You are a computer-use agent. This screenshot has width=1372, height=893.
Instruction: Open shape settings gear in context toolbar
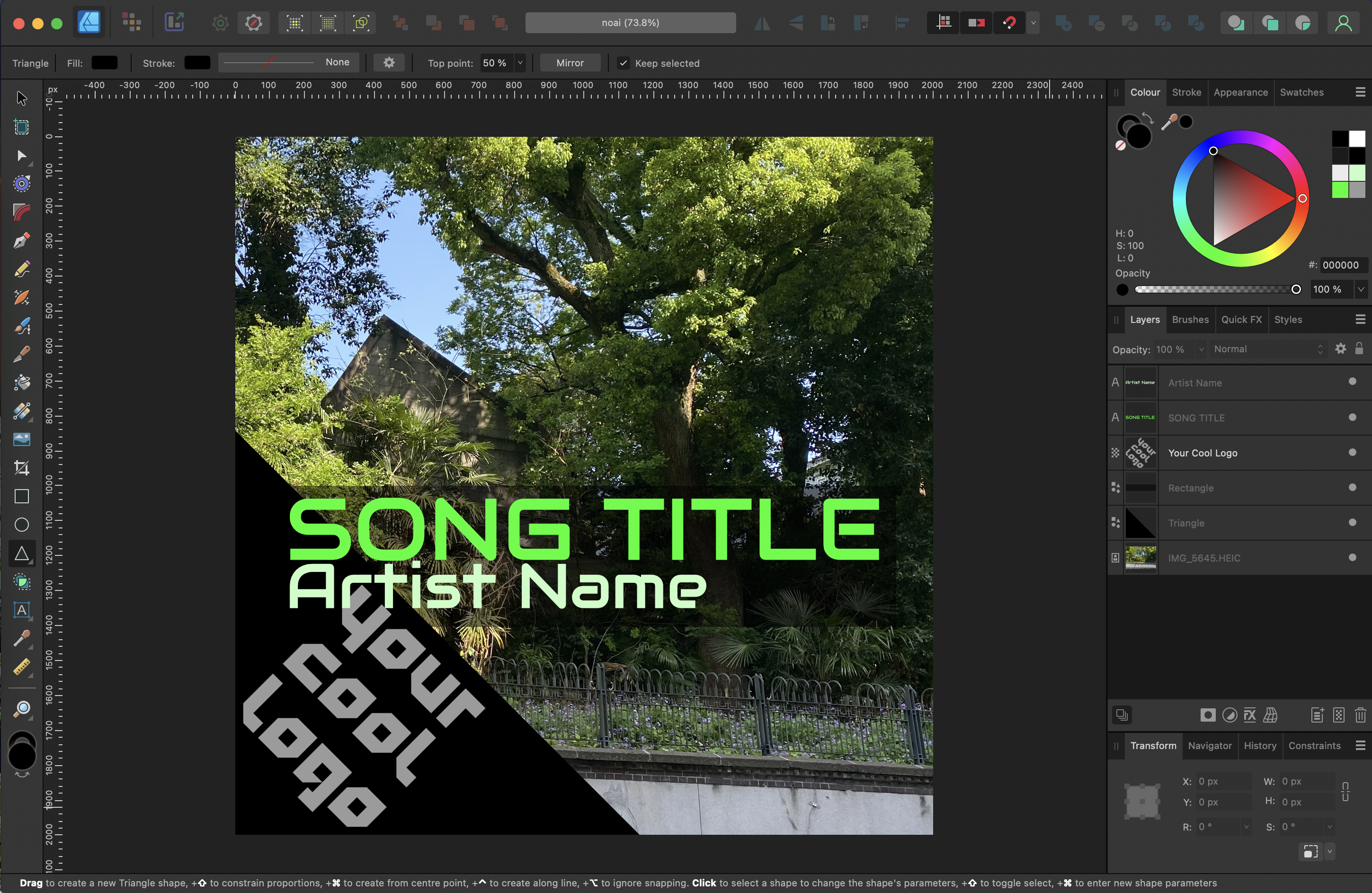coord(389,62)
